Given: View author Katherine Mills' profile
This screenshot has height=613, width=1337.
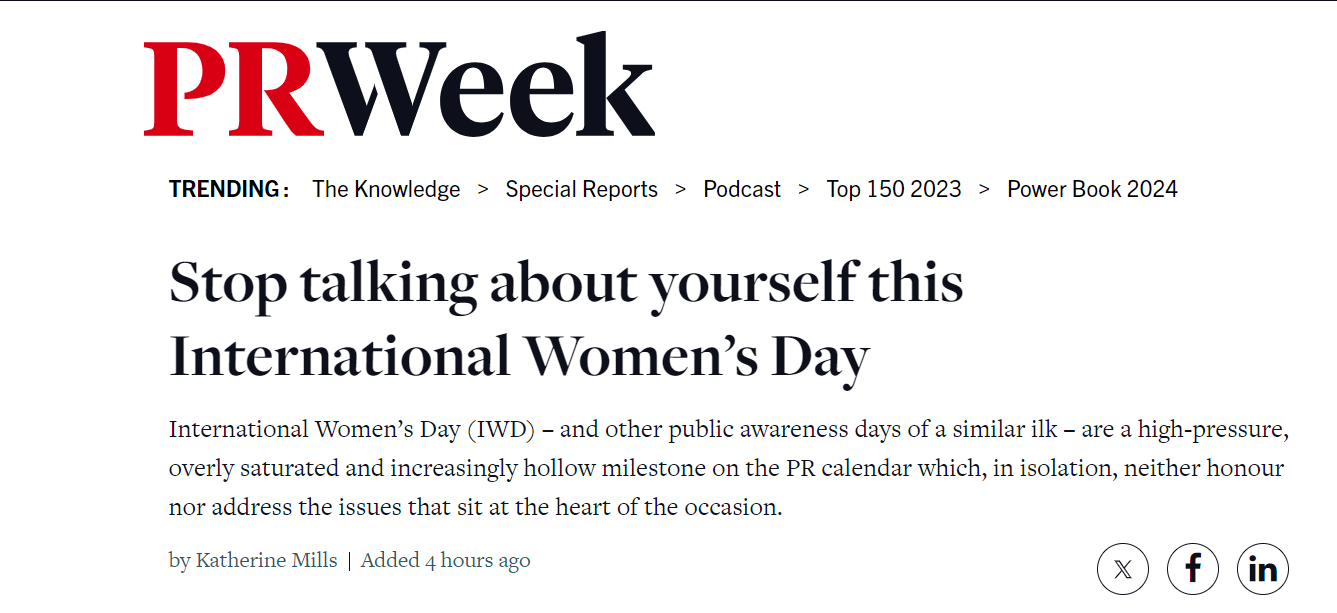Looking at the screenshot, I should point(266,560).
